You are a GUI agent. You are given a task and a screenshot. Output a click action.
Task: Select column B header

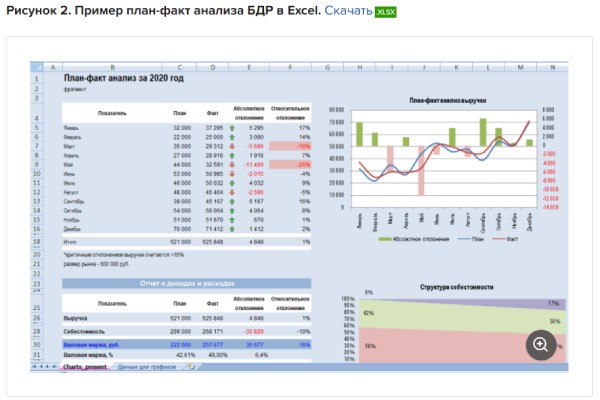tap(112, 67)
